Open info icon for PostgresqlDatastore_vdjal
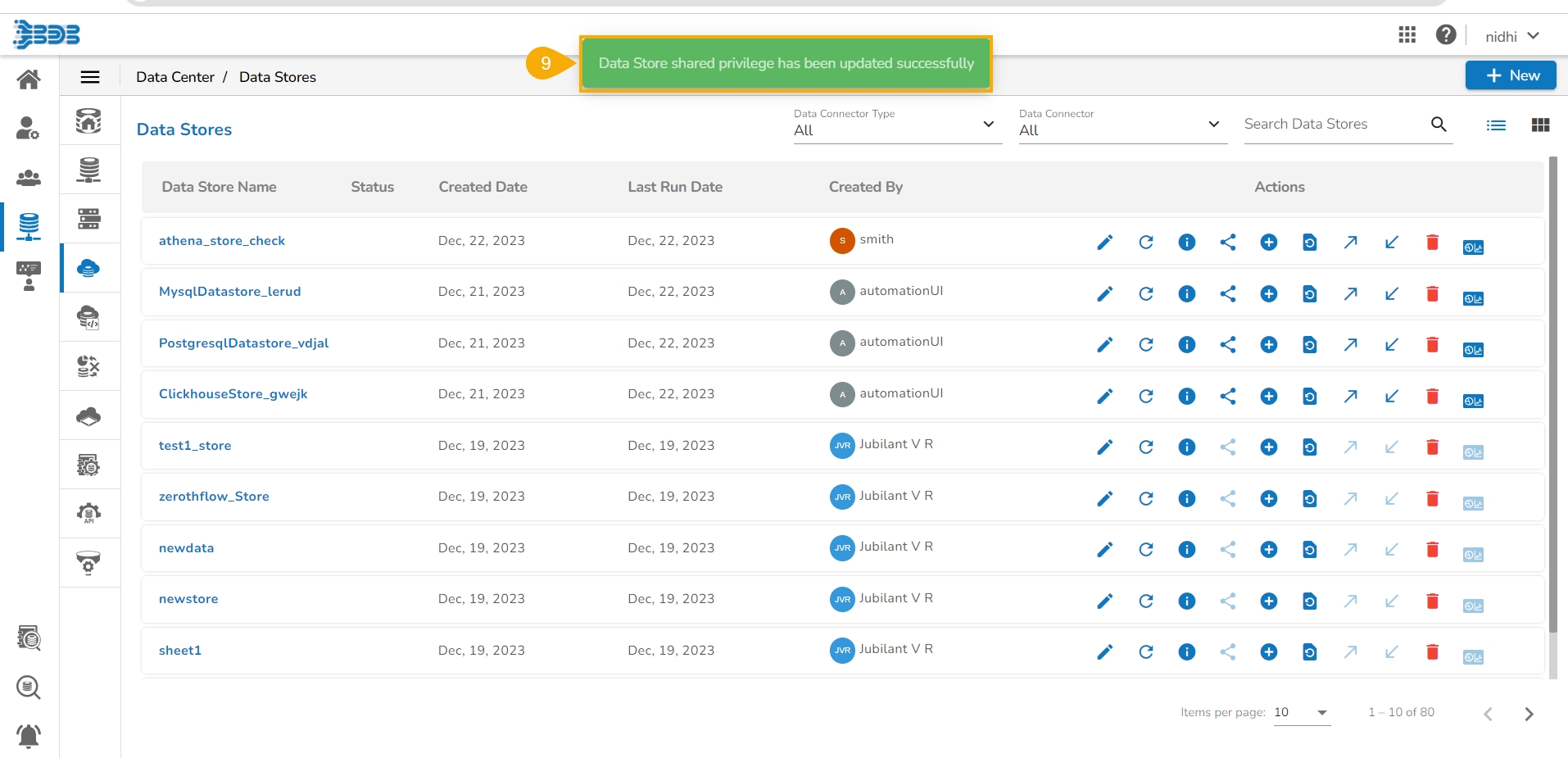Viewport: 1568px width, 758px height. coord(1186,345)
